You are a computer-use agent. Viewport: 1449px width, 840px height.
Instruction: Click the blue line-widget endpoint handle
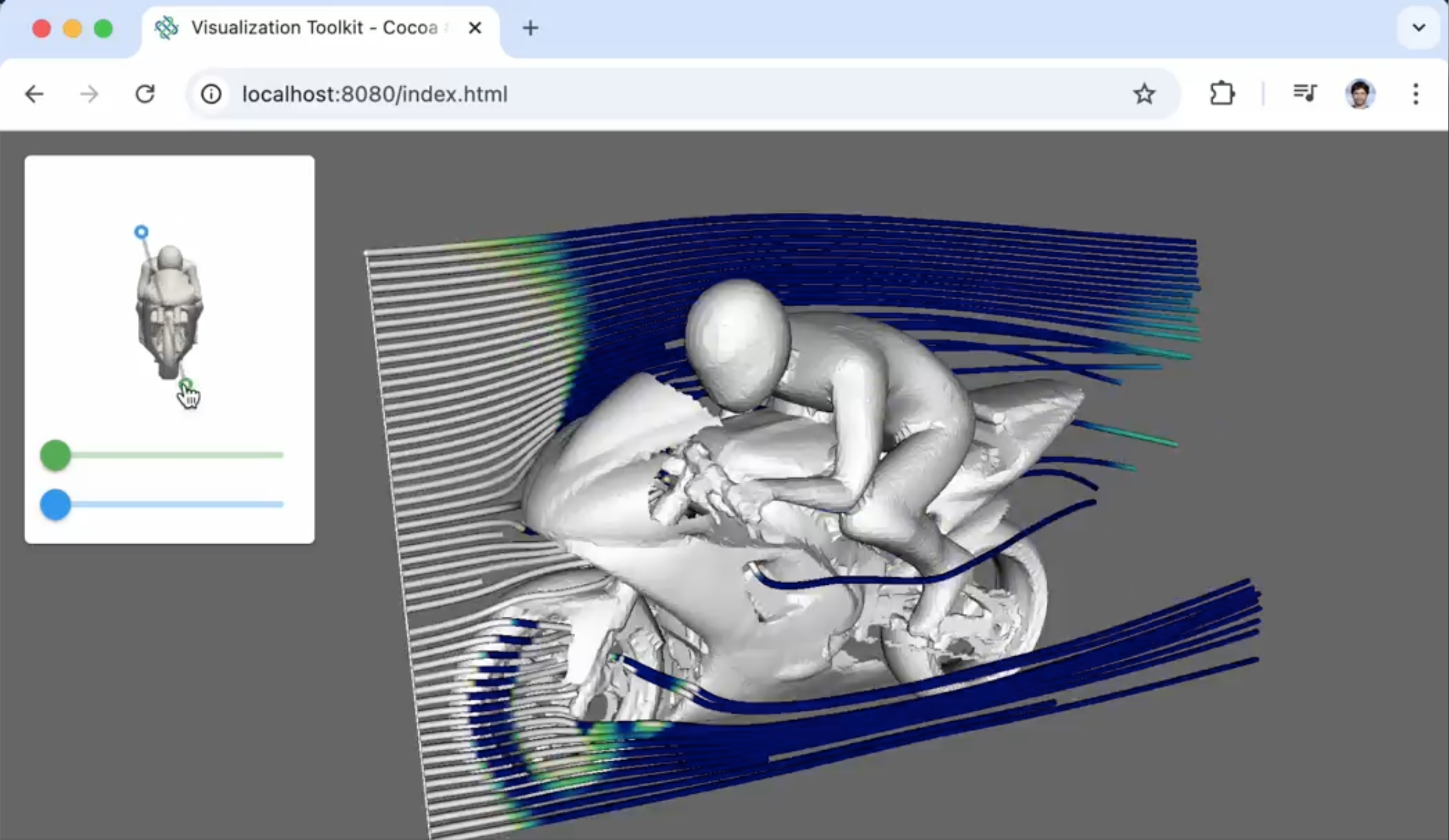(x=142, y=232)
